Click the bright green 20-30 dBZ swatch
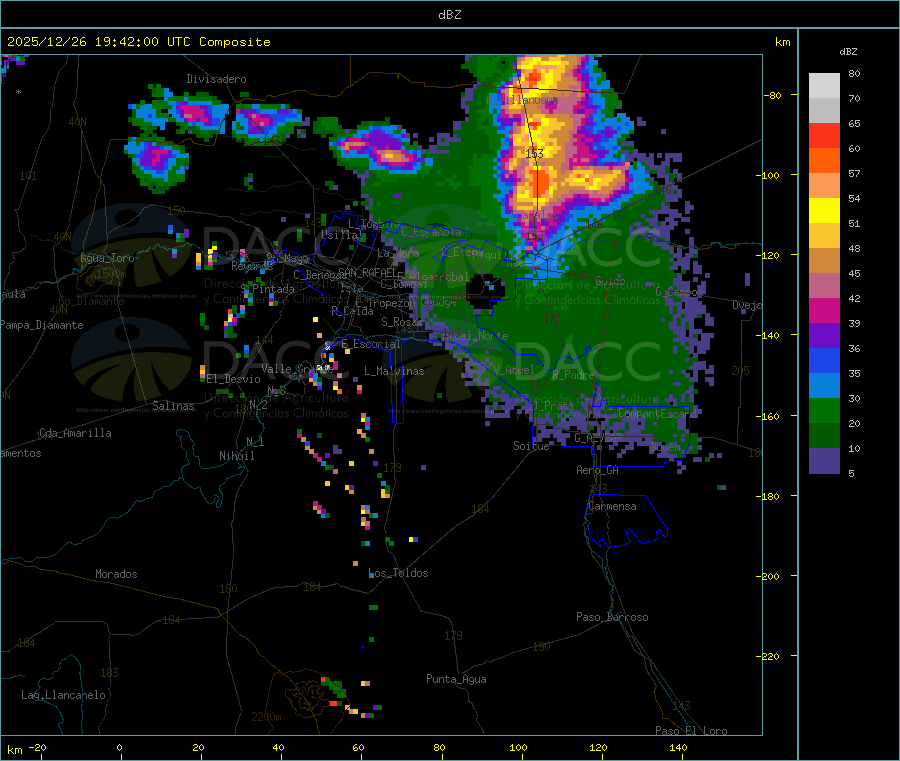900x761 pixels. point(824,410)
